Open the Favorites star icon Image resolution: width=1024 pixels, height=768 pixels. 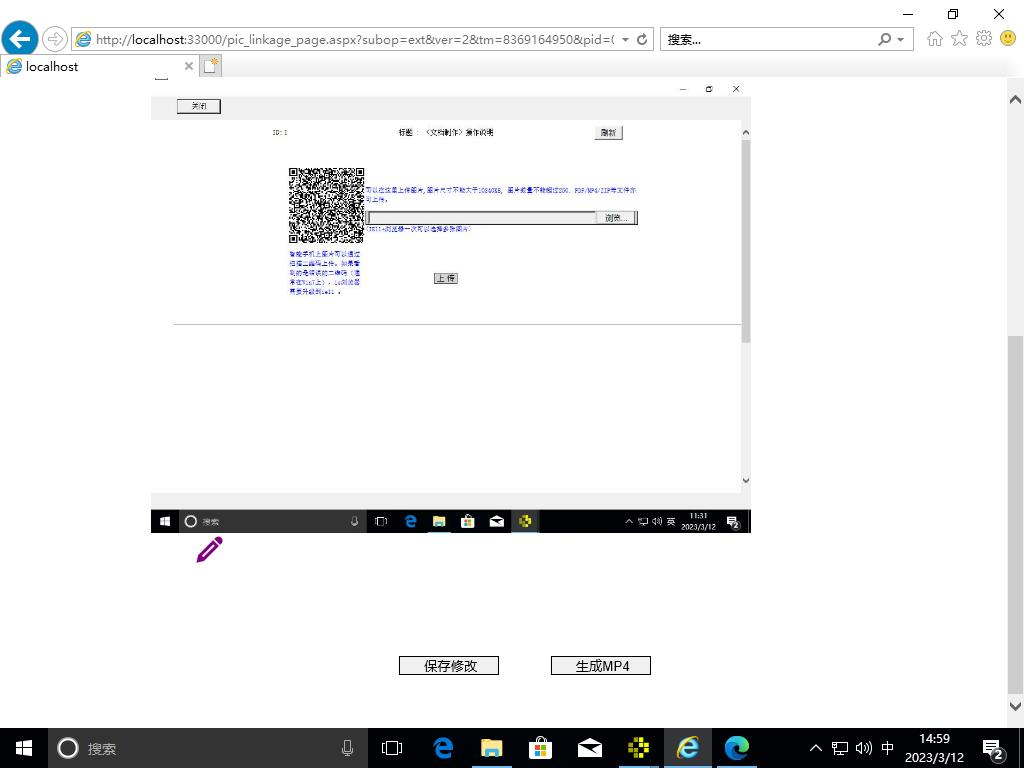coord(959,39)
